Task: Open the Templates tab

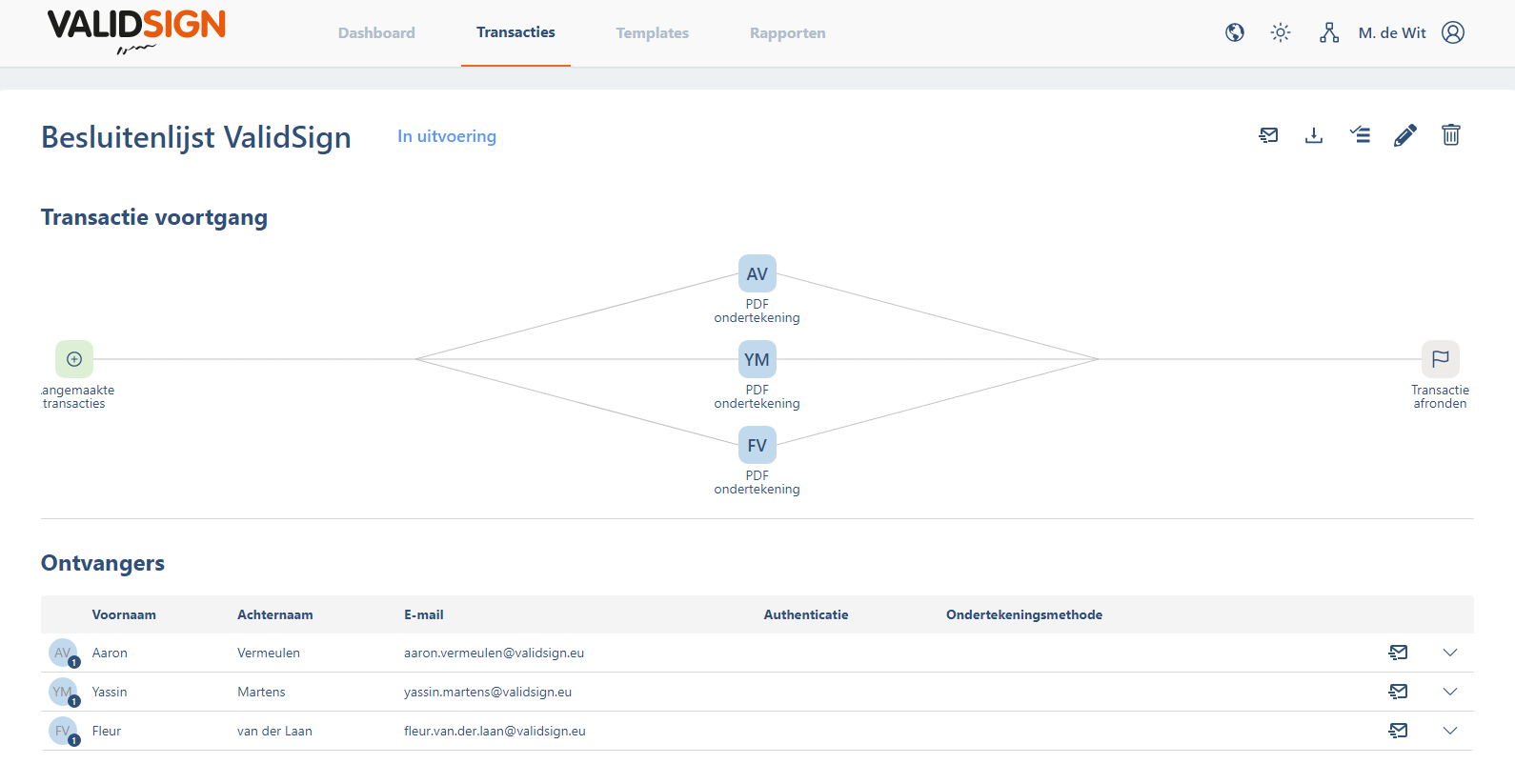Action: [653, 32]
